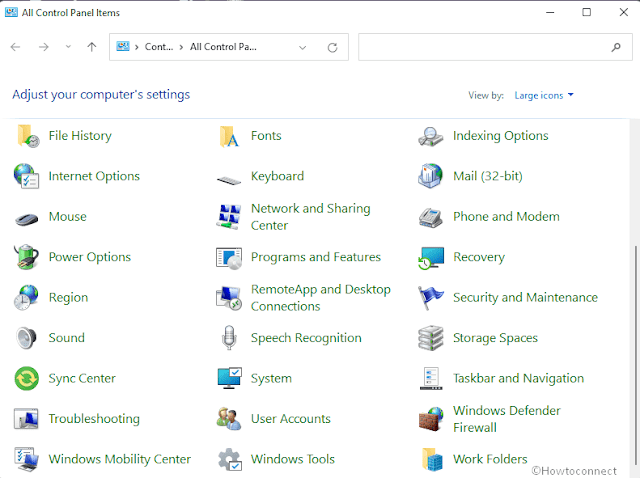This screenshot has width=640, height=478.
Task: Open the User Accounts people icon
Action: click(x=229, y=418)
